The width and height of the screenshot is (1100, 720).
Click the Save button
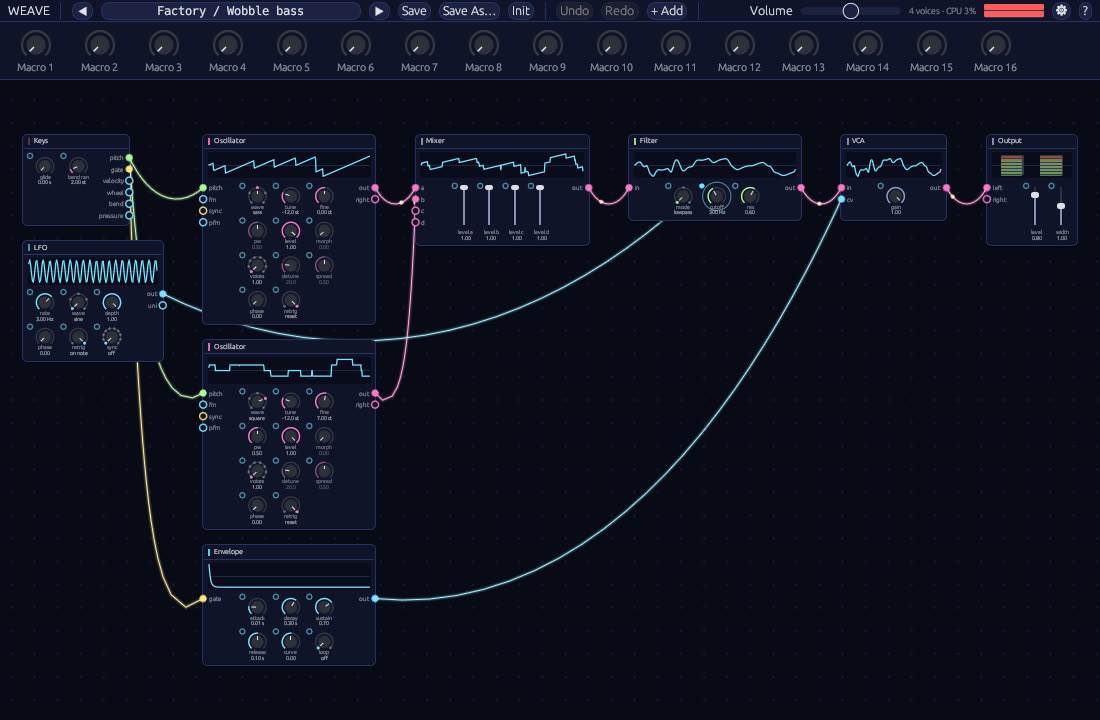[414, 11]
